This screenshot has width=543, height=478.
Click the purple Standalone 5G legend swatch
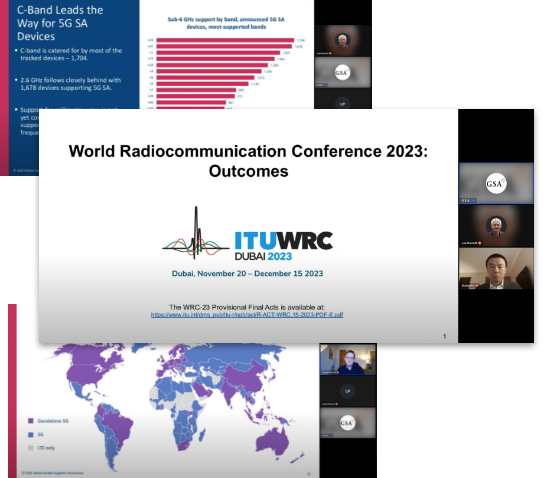click(30, 421)
